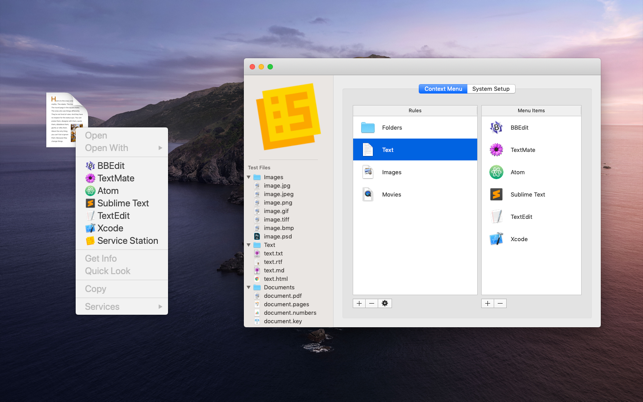Click the Atom icon in Menu Items list

pos(496,172)
